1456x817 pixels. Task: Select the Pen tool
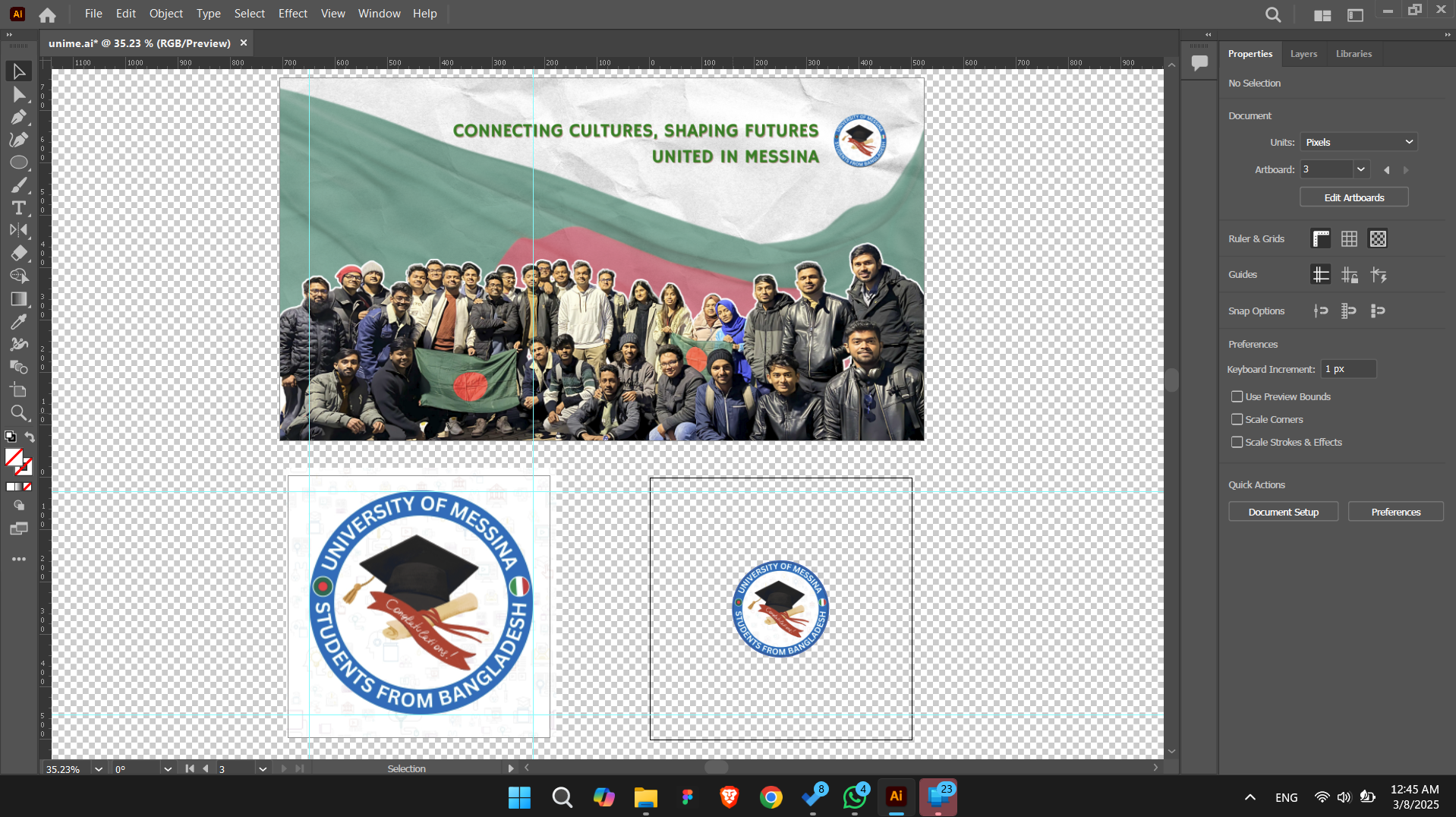(x=19, y=117)
